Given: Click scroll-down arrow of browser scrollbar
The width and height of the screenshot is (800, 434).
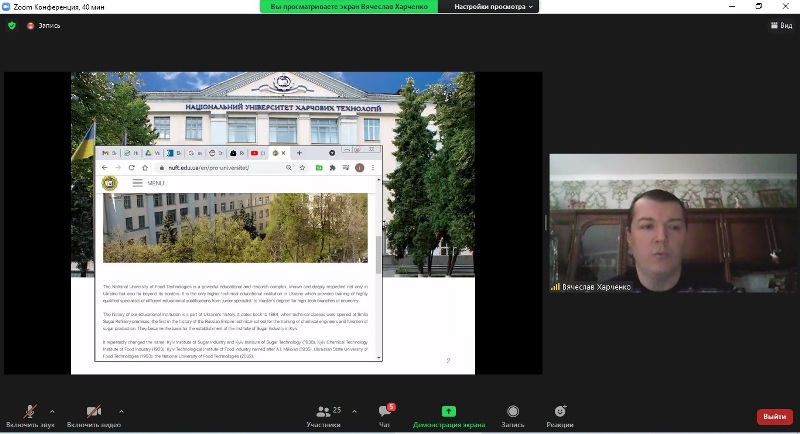Looking at the screenshot, I should pos(379,358).
